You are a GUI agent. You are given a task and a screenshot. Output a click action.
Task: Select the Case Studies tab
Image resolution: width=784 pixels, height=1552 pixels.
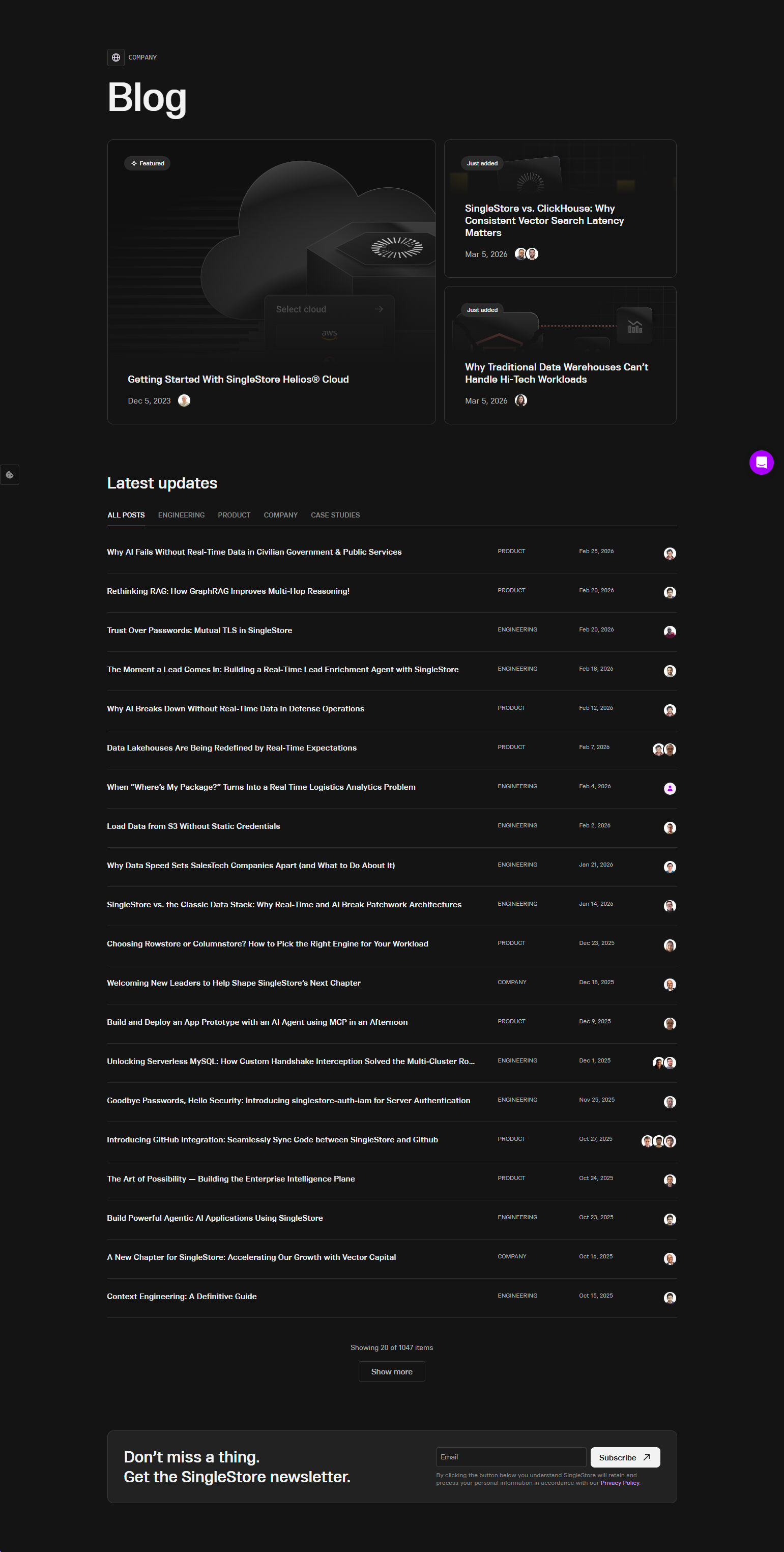point(335,515)
